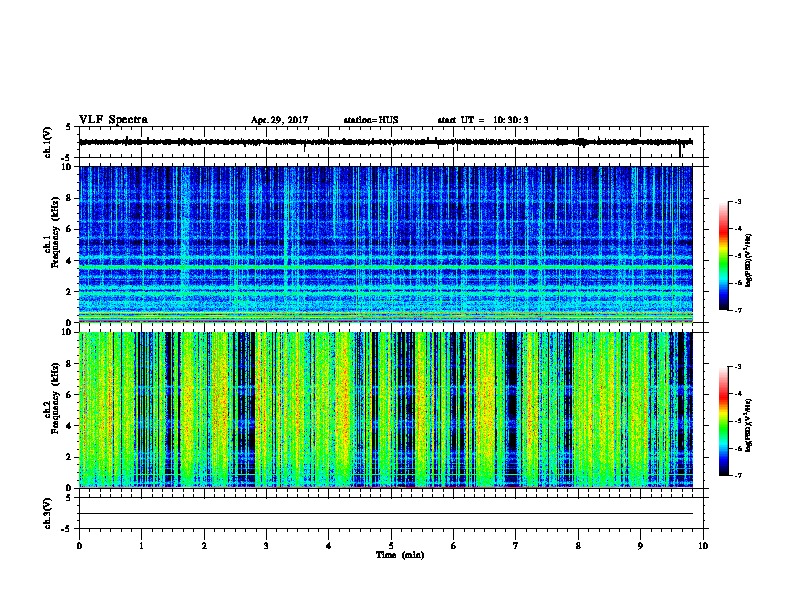Click the "Time (min)" x-axis label
This screenshot has height=612, width=792.
[400, 555]
